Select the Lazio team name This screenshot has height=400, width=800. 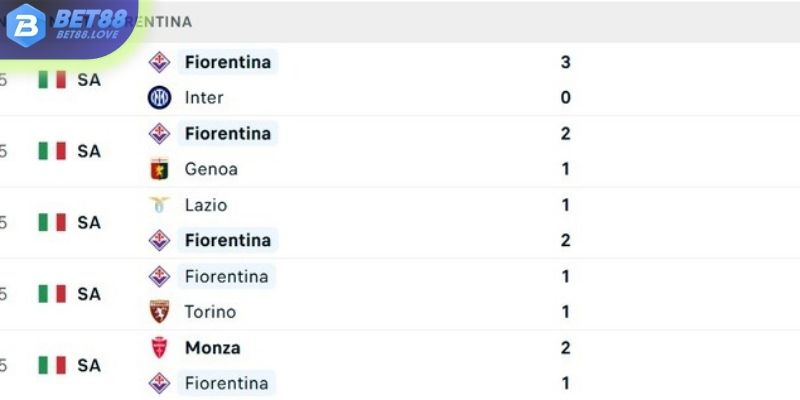(x=206, y=205)
